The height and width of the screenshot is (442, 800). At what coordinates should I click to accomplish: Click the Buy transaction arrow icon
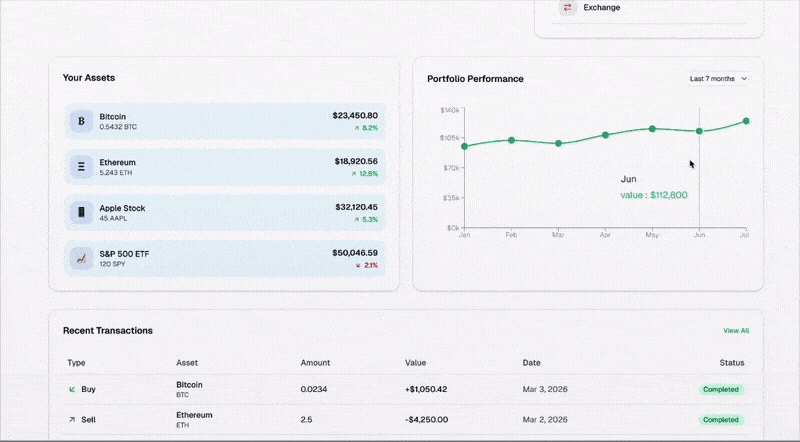tap(72, 389)
